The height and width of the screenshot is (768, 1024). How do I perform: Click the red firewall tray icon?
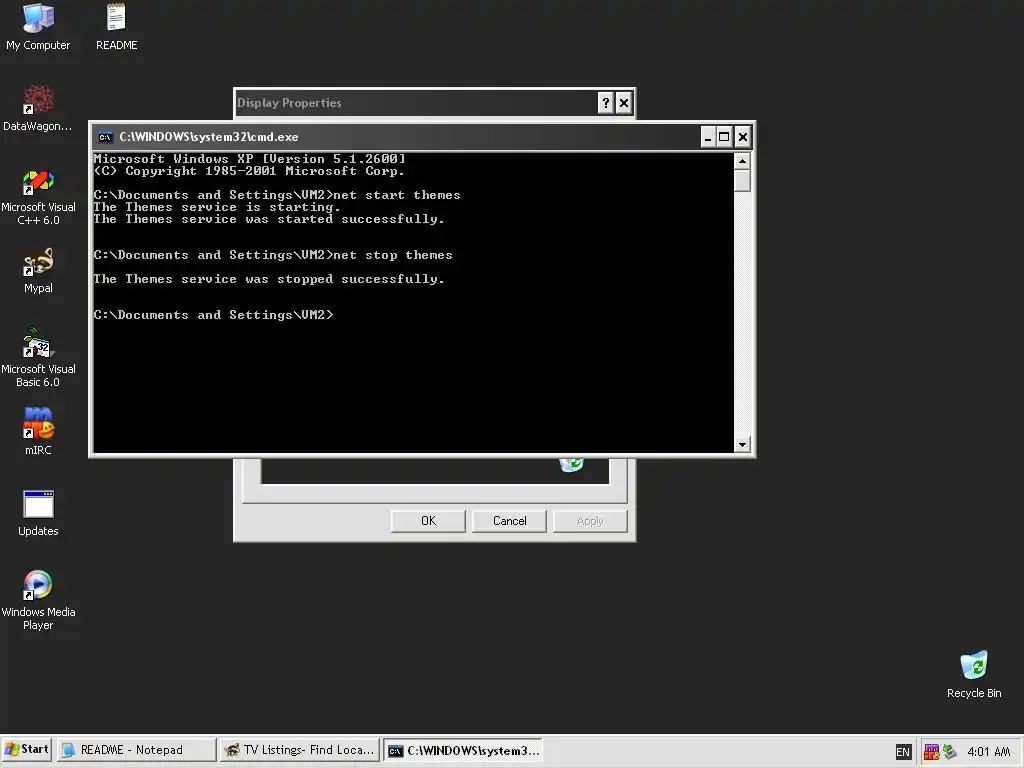coord(931,752)
